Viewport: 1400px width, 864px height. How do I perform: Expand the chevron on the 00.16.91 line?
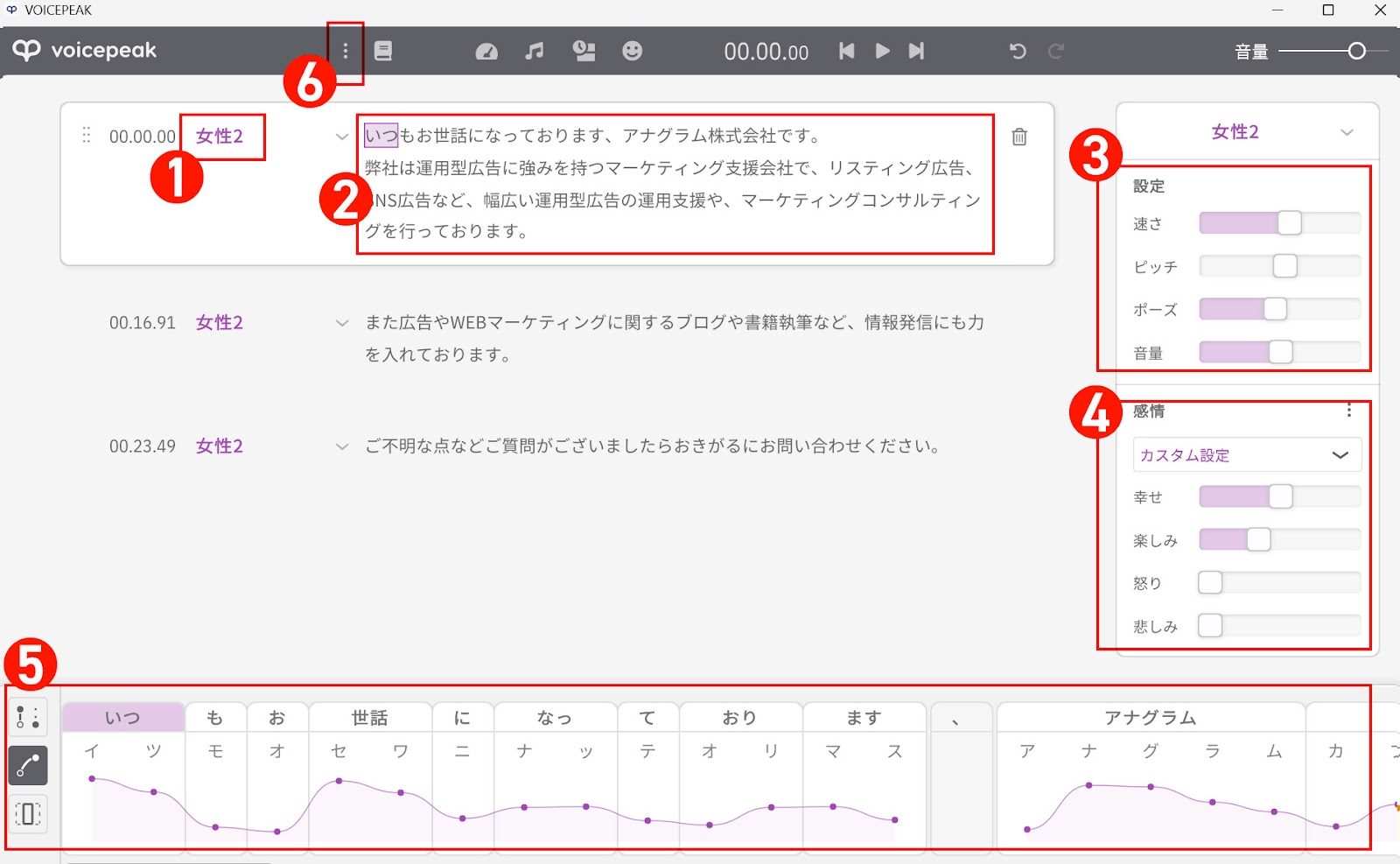[342, 323]
